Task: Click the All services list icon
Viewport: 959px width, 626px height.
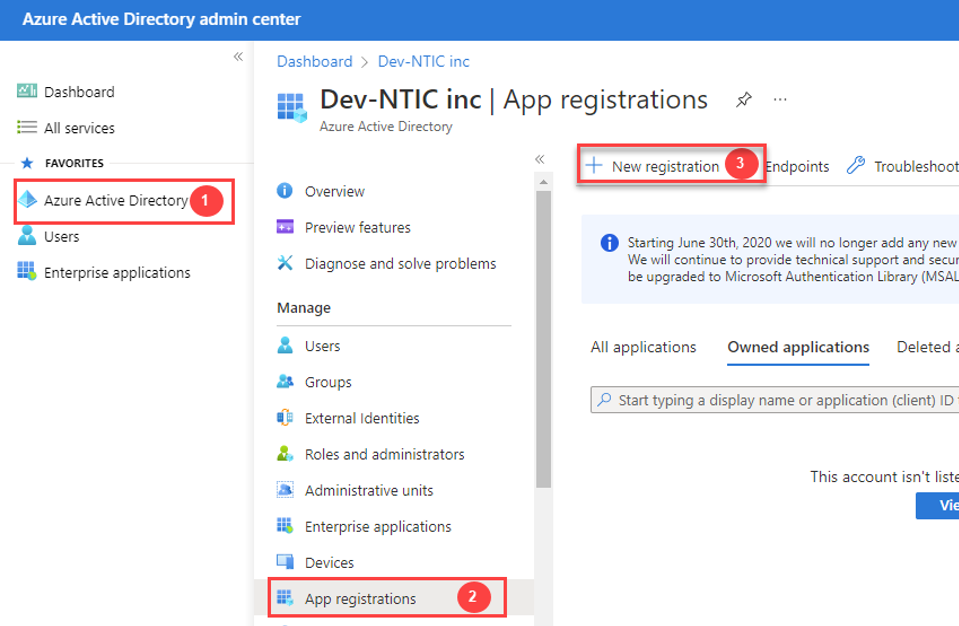Action: 26,127
